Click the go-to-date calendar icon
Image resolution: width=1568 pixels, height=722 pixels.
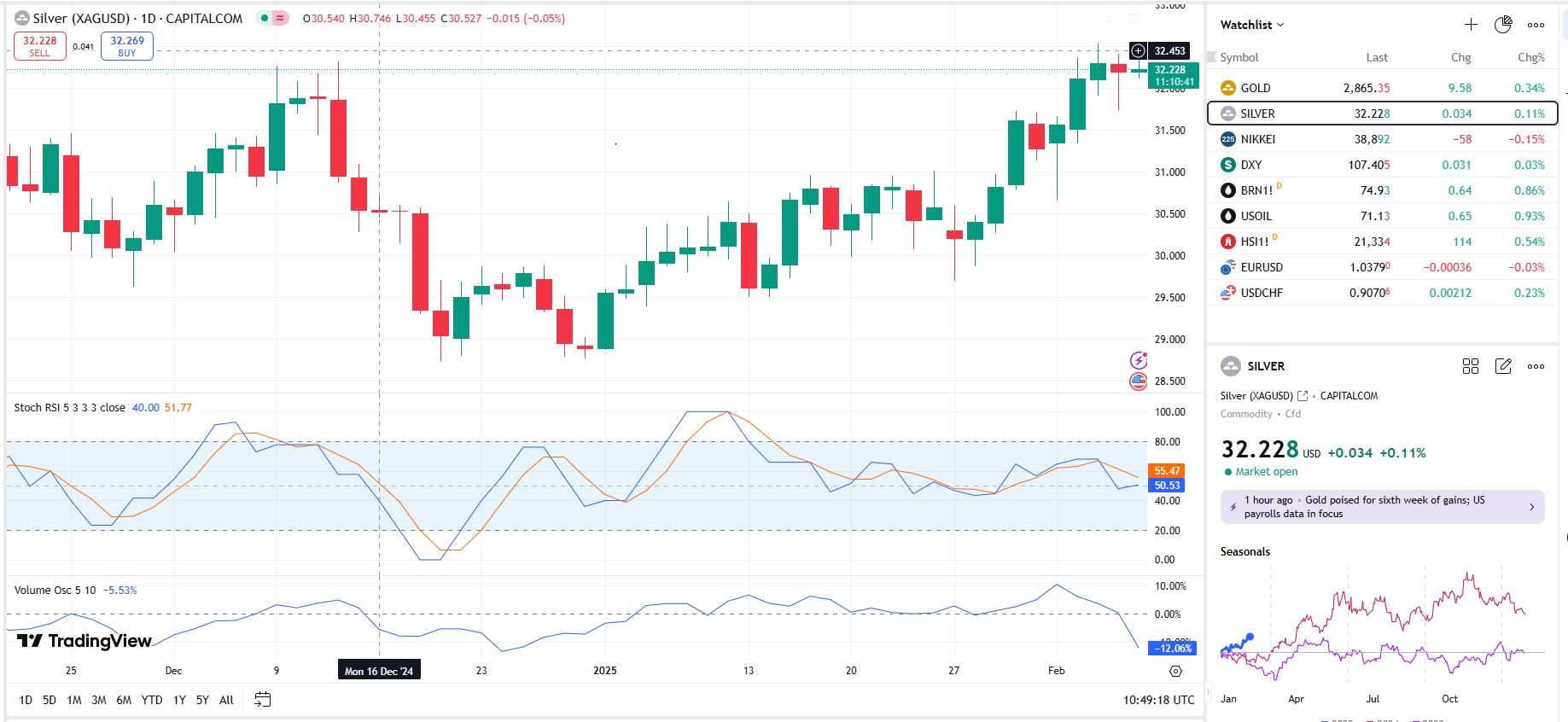(x=263, y=700)
